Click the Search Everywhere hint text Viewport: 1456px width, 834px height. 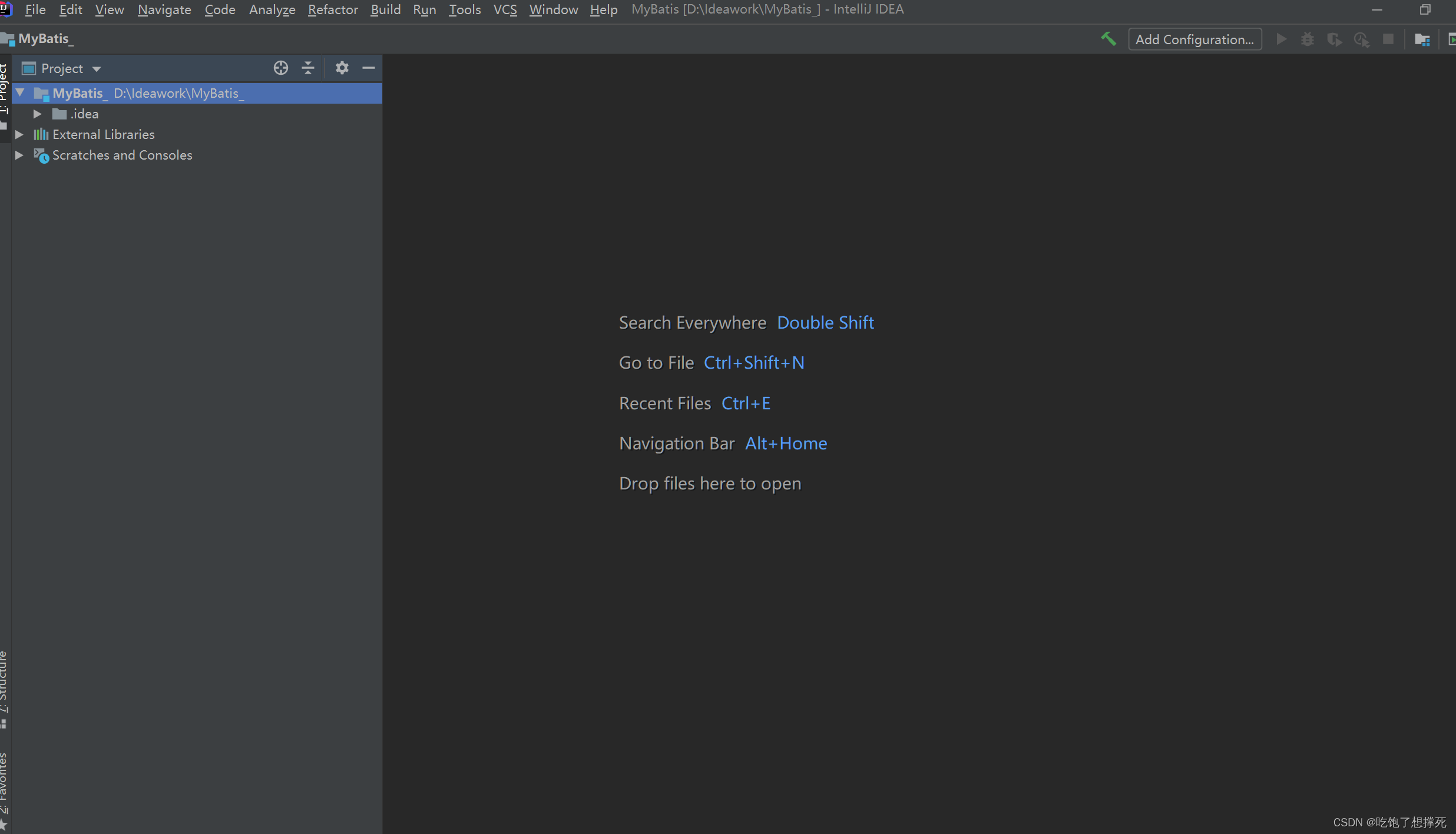pos(693,322)
